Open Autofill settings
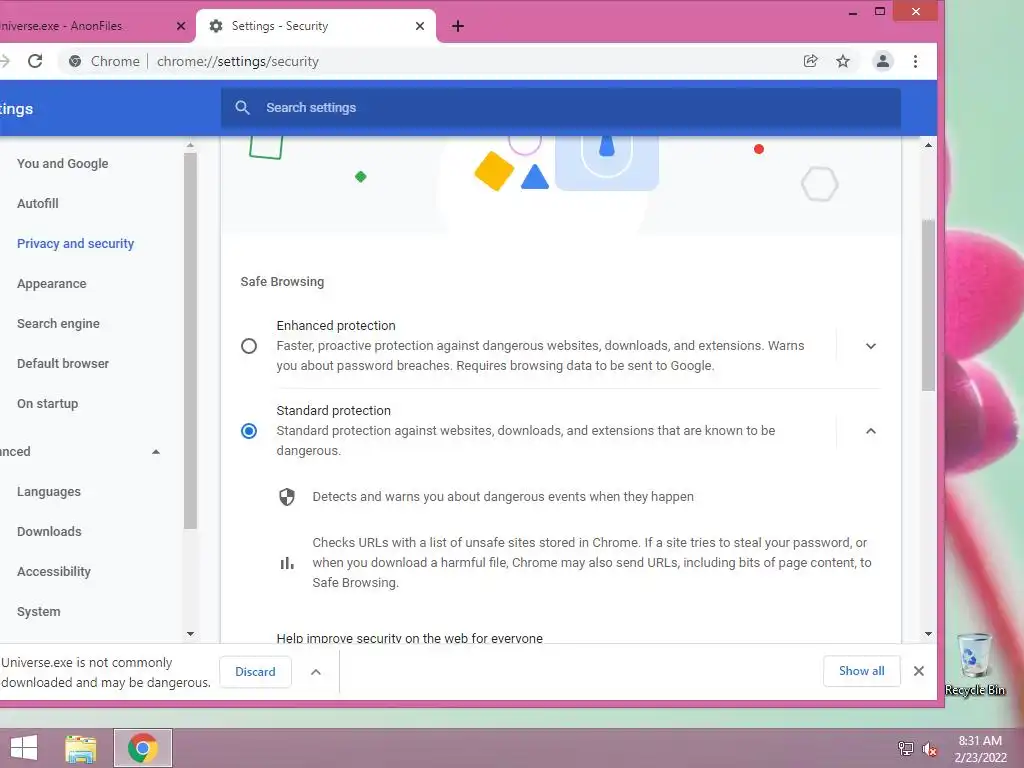 tap(38, 204)
